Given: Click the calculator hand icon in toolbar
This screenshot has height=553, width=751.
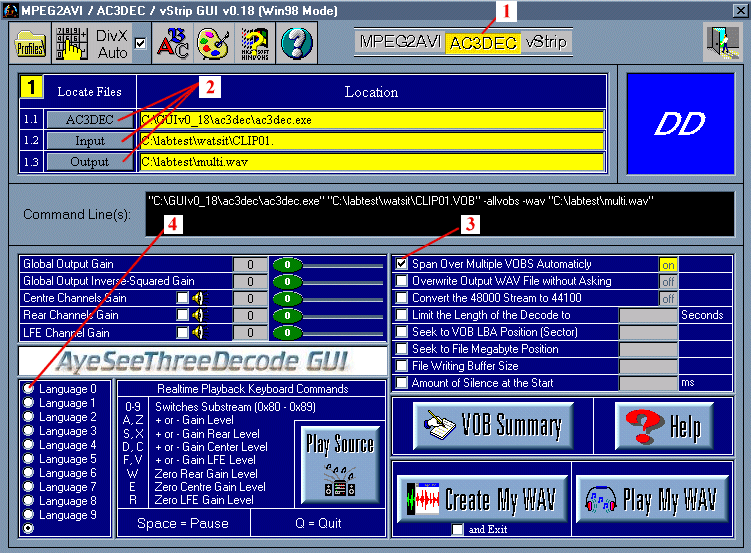Looking at the screenshot, I should tap(72, 44).
